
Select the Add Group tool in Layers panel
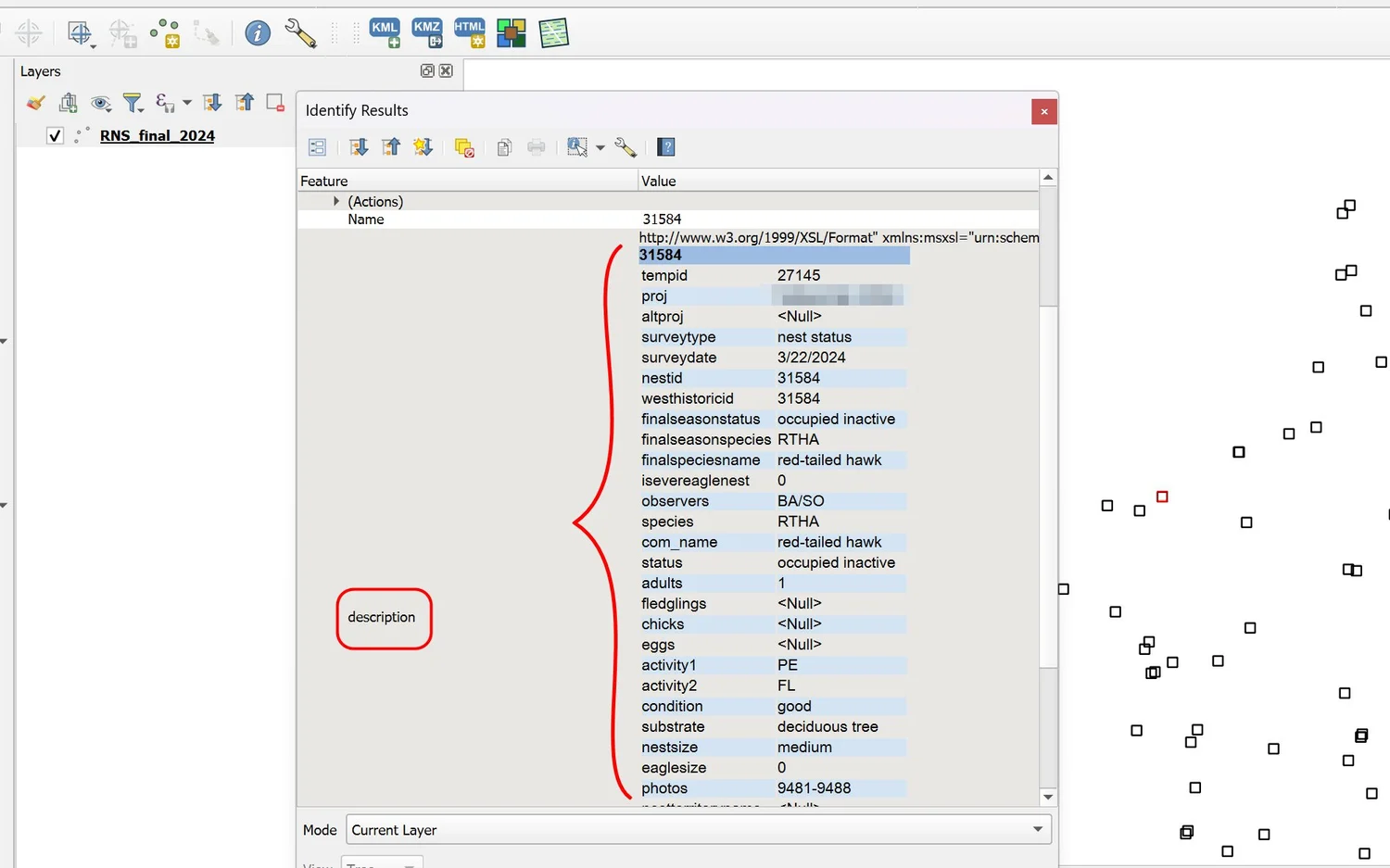pos(68,103)
